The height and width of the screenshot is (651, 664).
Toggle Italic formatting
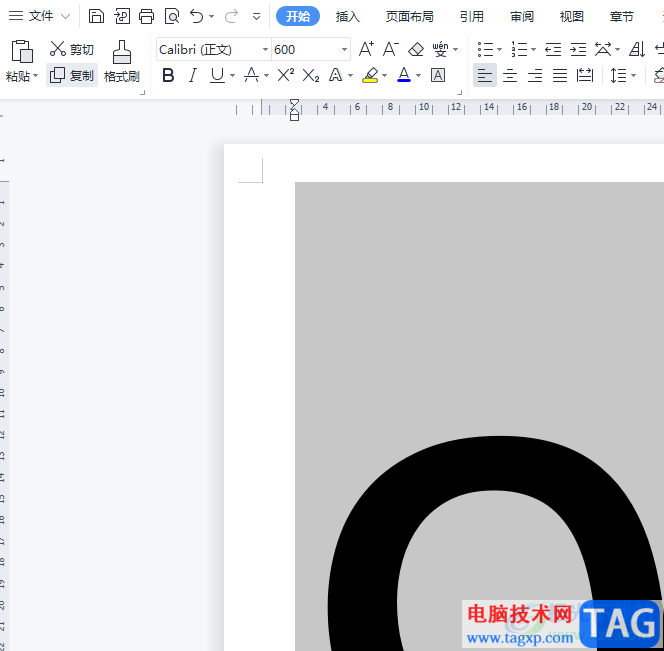tap(193, 75)
